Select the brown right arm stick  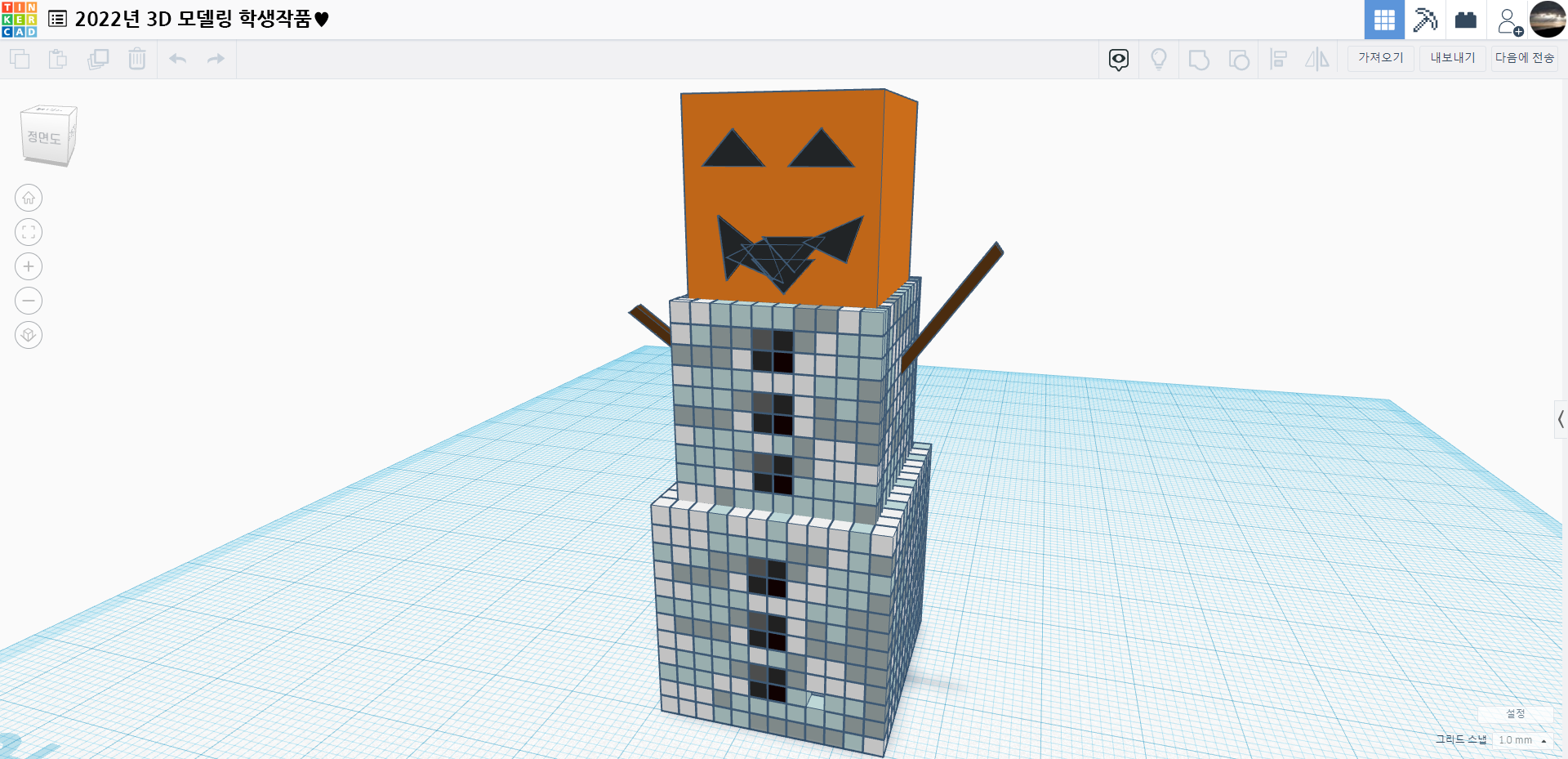(x=952, y=306)
